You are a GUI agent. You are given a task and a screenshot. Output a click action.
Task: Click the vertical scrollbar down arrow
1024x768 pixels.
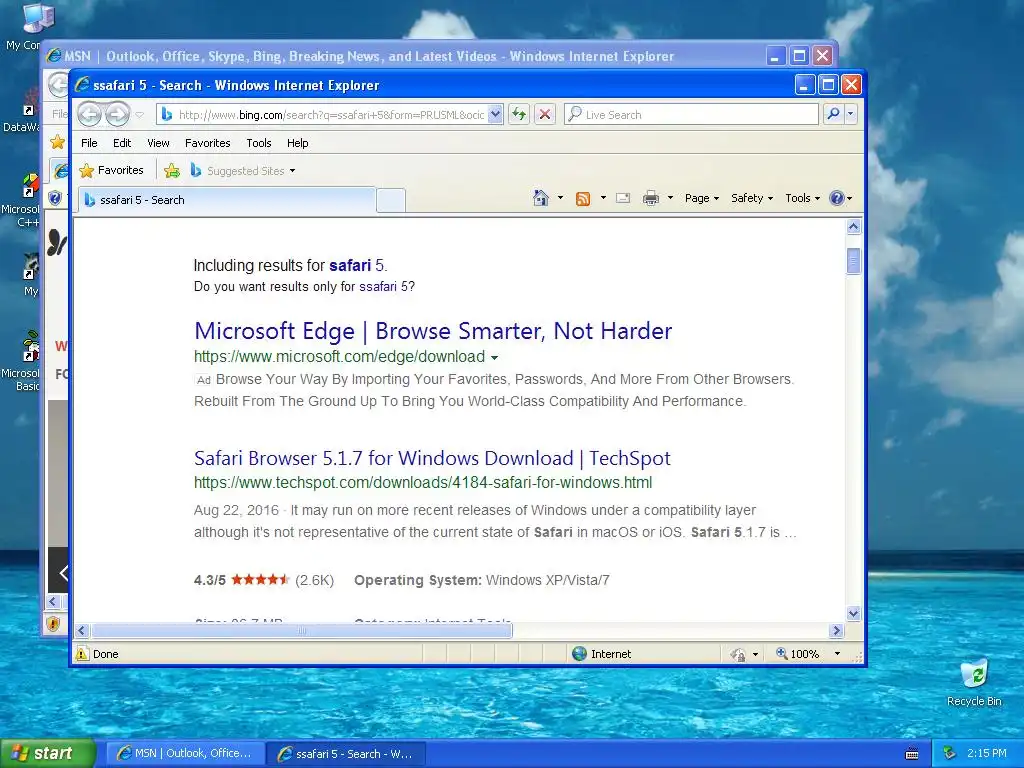(854, 613)
